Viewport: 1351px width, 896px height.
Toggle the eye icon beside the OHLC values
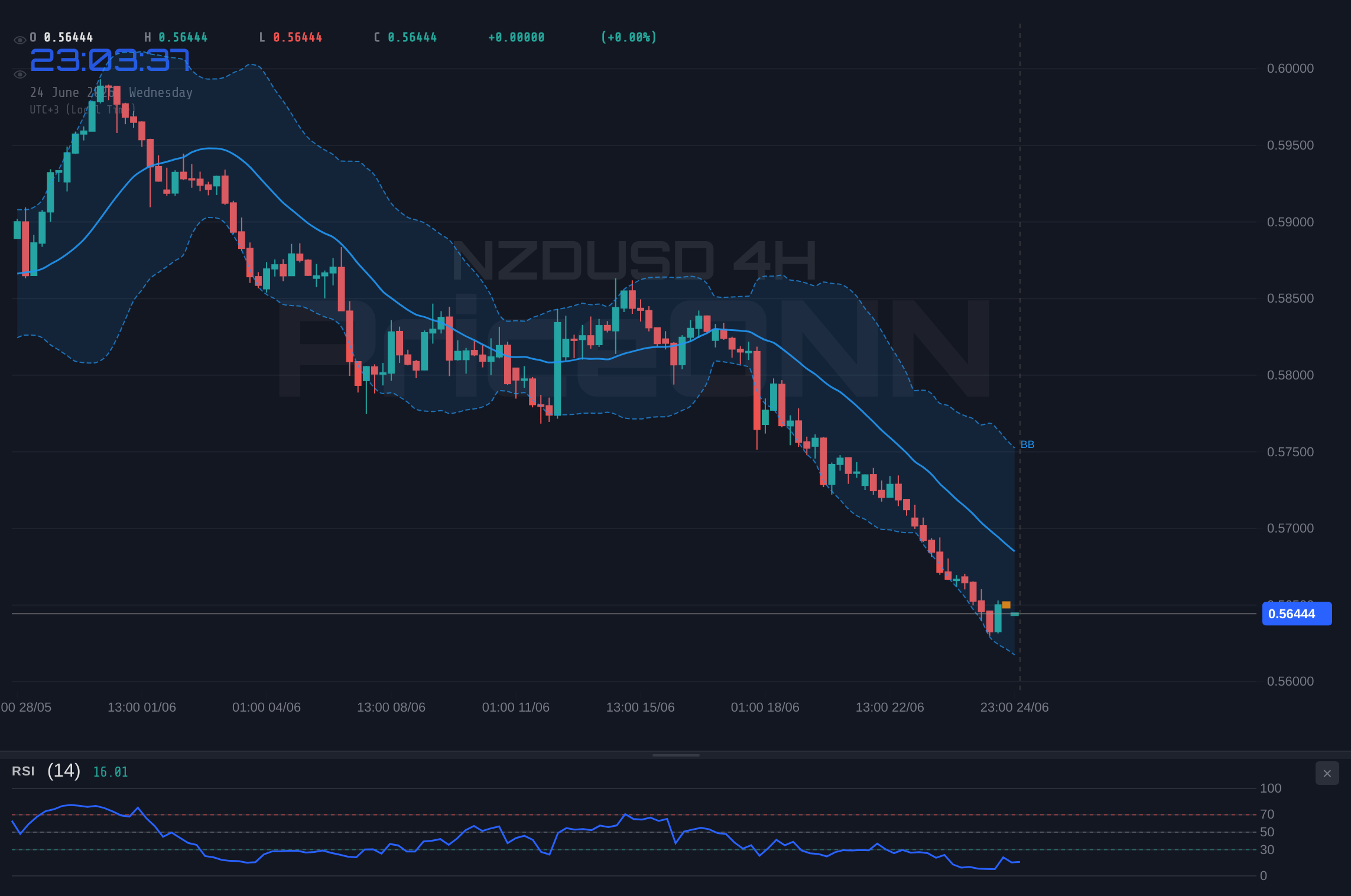[20, 40]
